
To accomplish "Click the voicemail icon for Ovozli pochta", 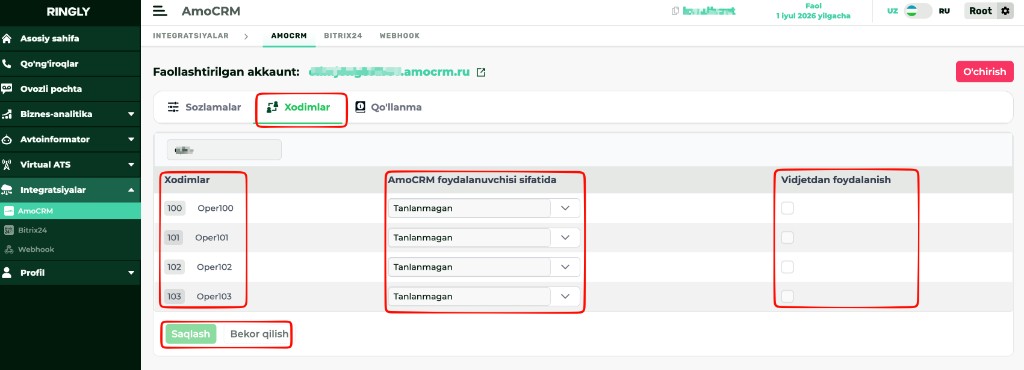I will tap(7, 89).
